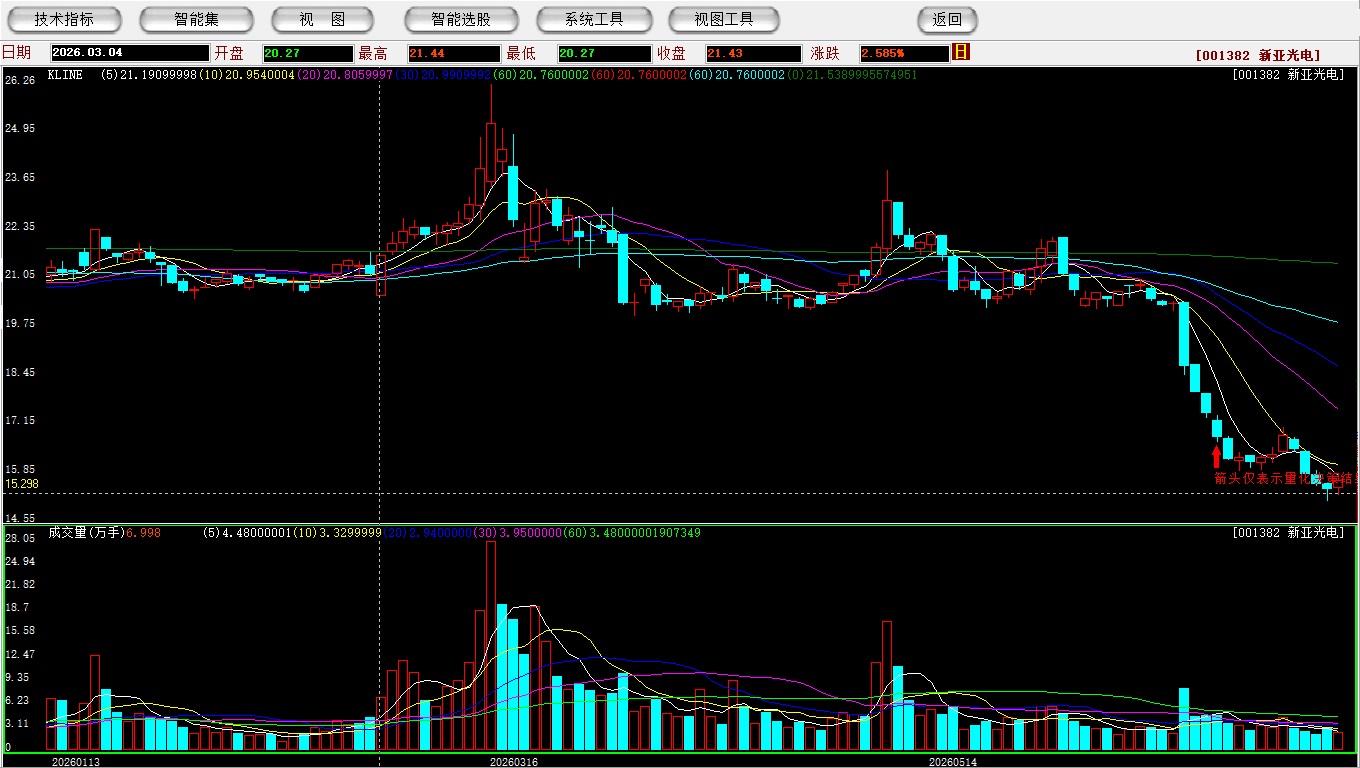Screen dimensions: 1360x768
Task: Click the 20260316 date label on the time axis
Action: (x=513, y=762)
